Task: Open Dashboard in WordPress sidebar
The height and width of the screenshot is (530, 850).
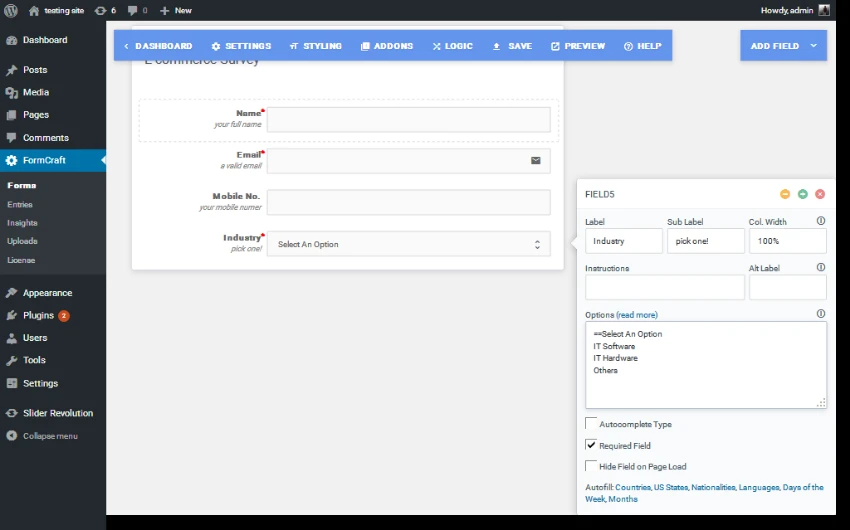Action: [53, 40]
